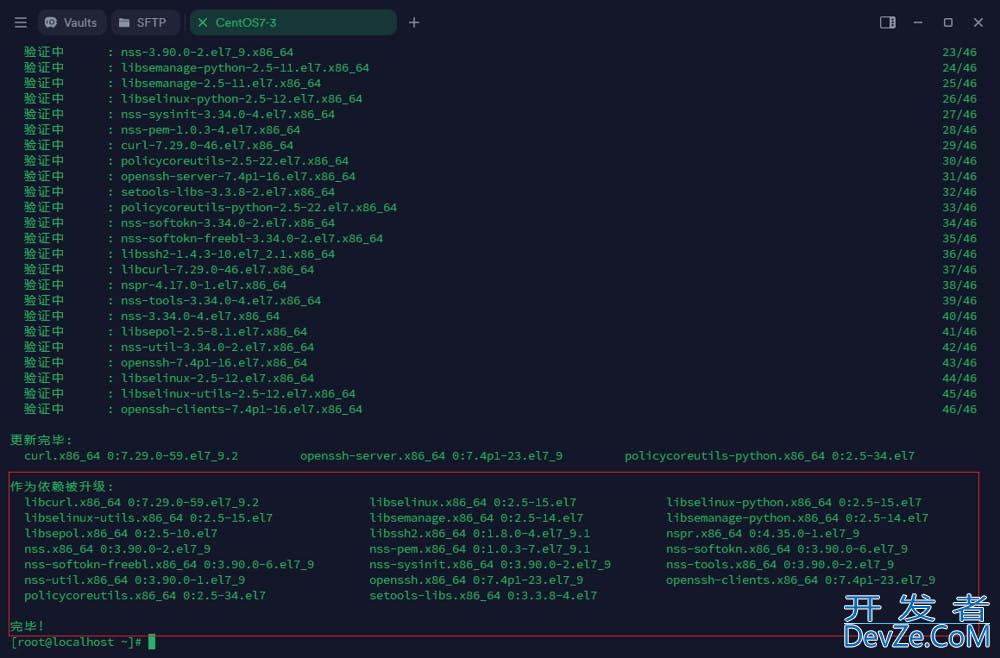Select the CentOS7-3 session tab
The width and height of the screenshot is (1000, 658).
[293, 22]
